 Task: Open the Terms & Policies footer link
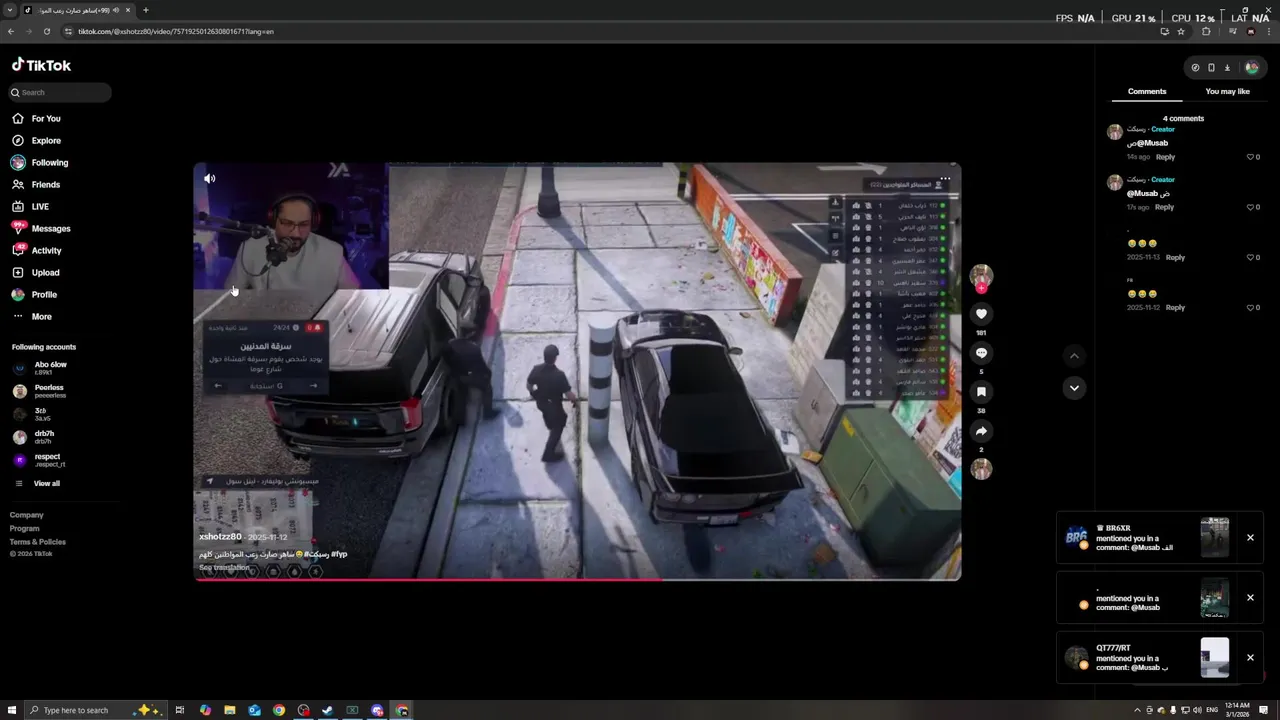coord(38,542)
